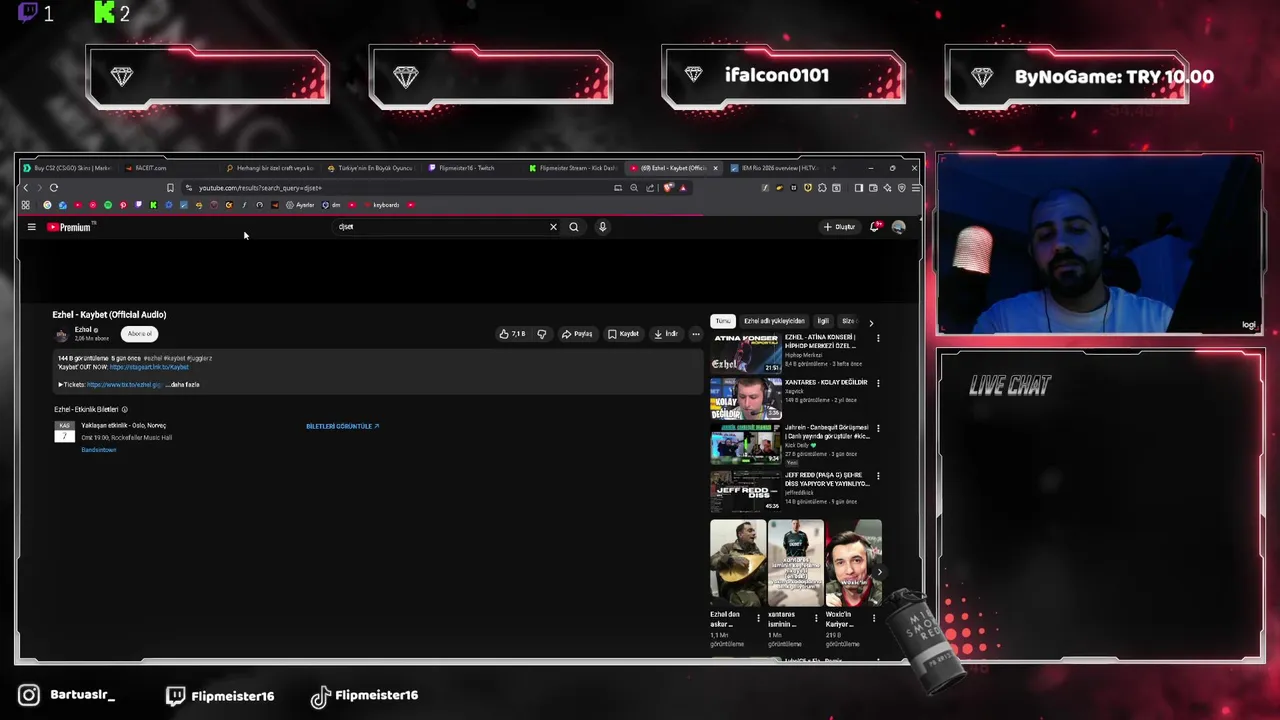Click info icon next to Ezhel - Etkinlik Biletleri
This screenshot has width=1280, height=720.
[125, 410]
